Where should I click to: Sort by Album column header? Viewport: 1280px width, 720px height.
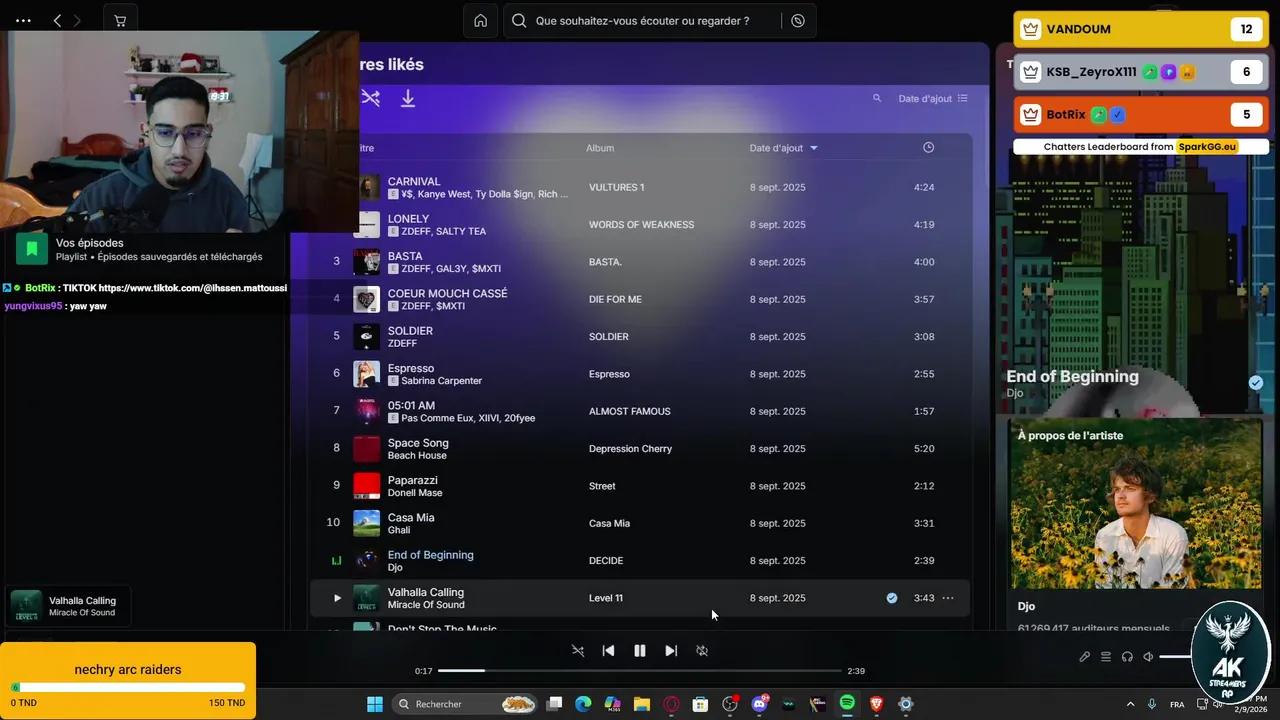pos(600,148)
